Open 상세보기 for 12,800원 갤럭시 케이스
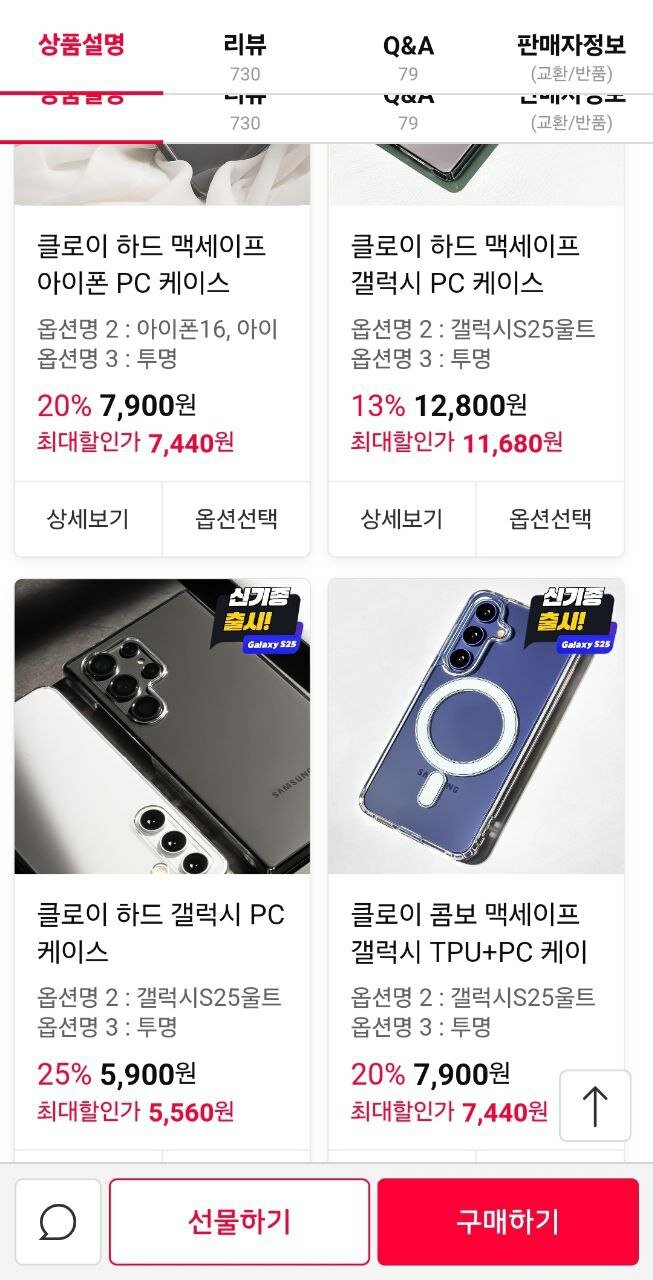 coord(402,519)
